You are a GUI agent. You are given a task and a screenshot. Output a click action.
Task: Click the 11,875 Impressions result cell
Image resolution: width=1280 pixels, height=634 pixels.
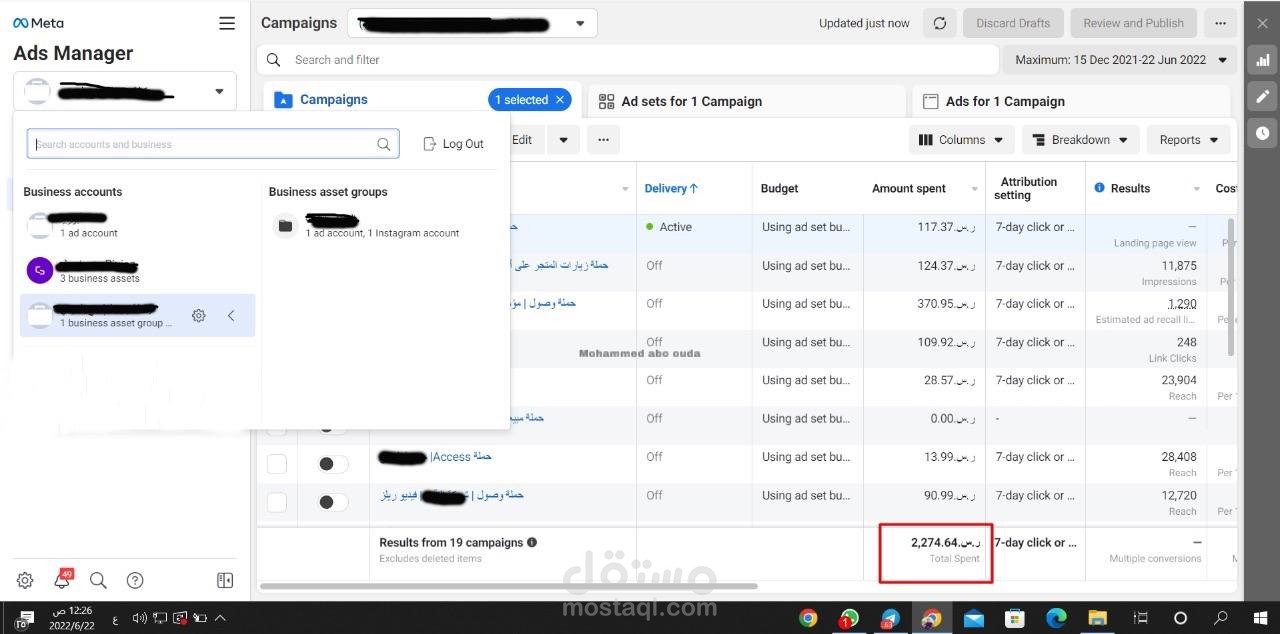(1146, 272)
